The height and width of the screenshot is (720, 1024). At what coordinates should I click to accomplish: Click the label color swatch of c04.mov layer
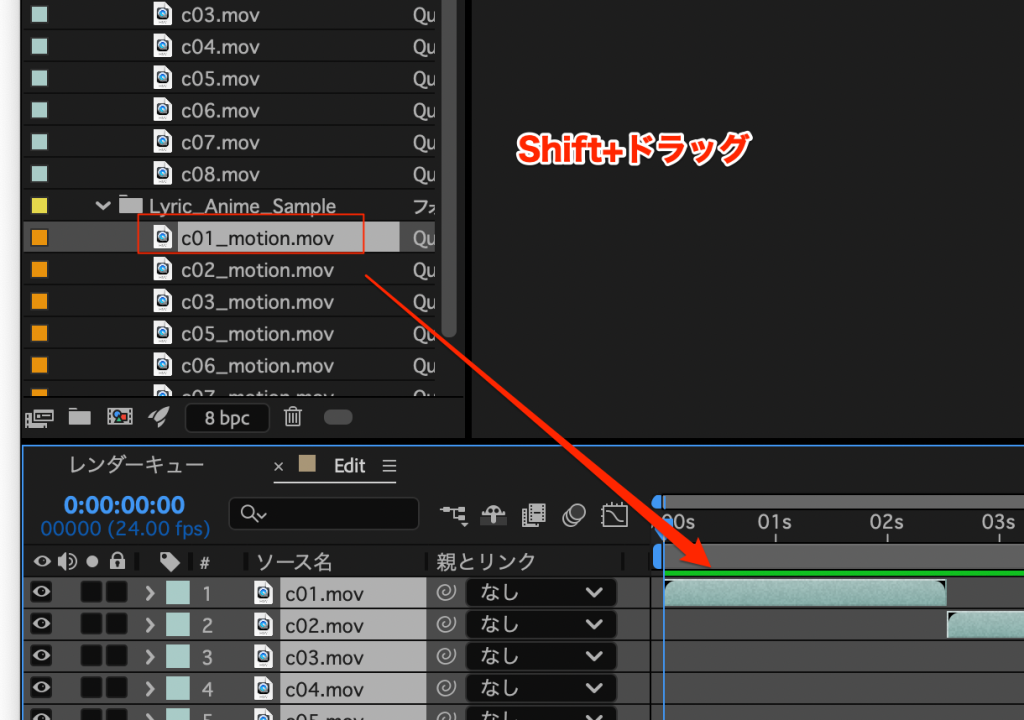coord(177,689)
